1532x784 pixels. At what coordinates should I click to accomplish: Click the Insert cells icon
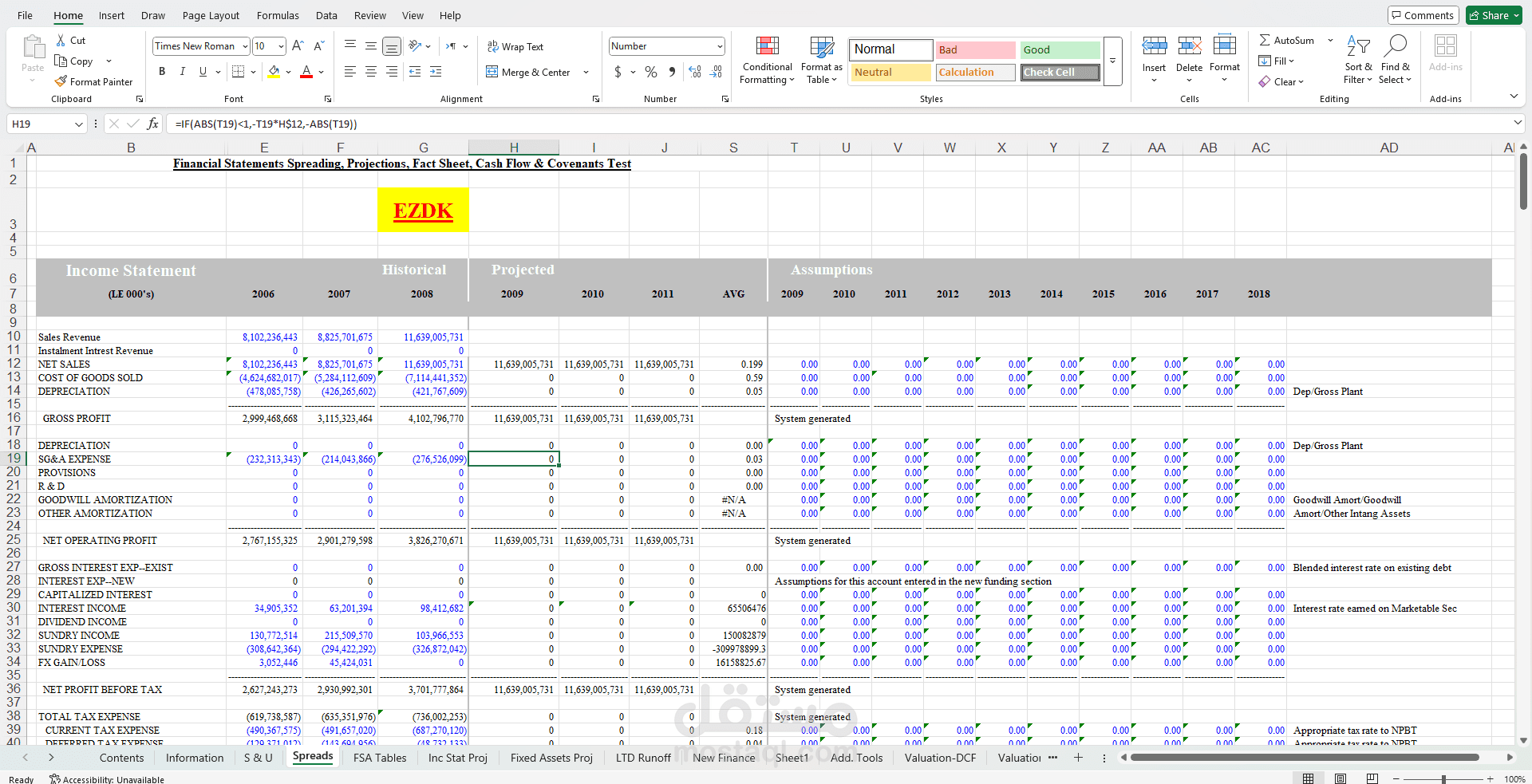pos(1154,46)
